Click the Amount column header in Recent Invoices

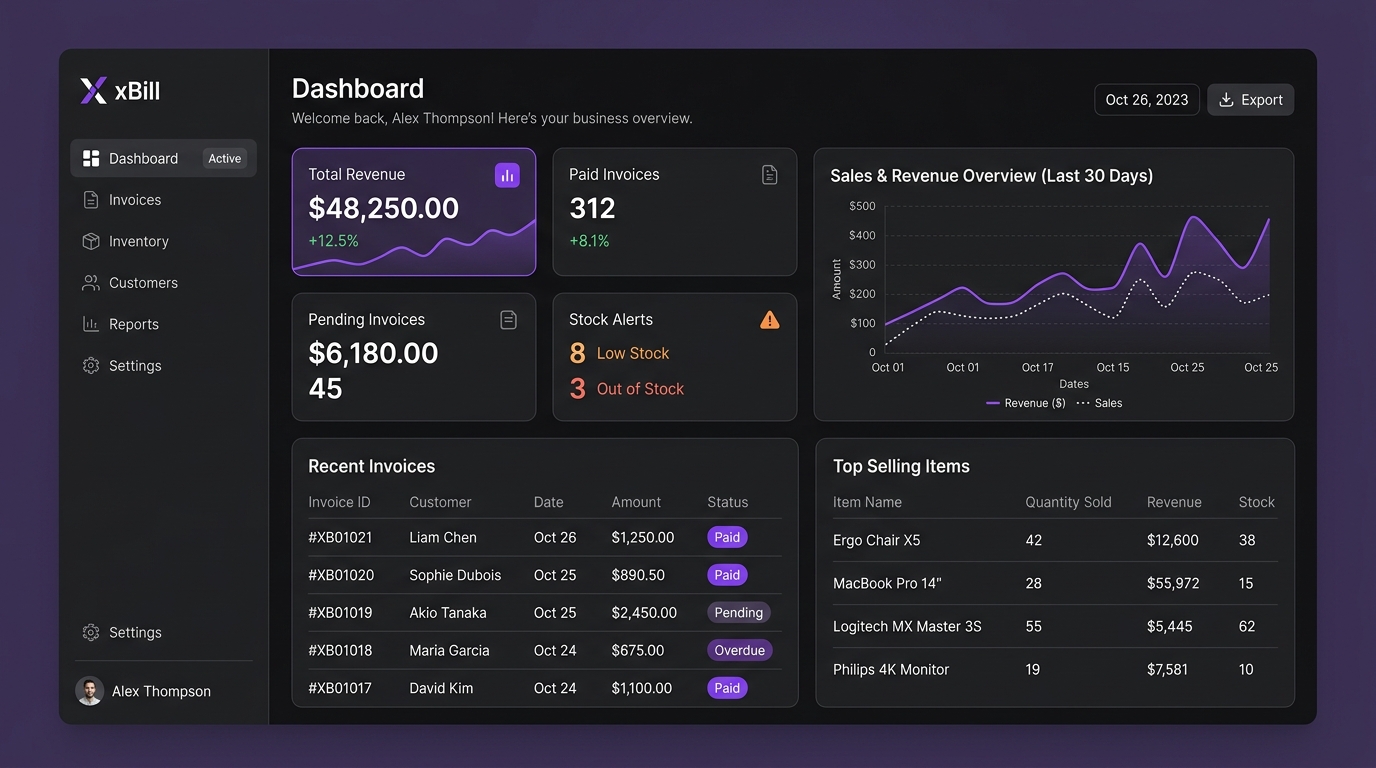point(636,502)
